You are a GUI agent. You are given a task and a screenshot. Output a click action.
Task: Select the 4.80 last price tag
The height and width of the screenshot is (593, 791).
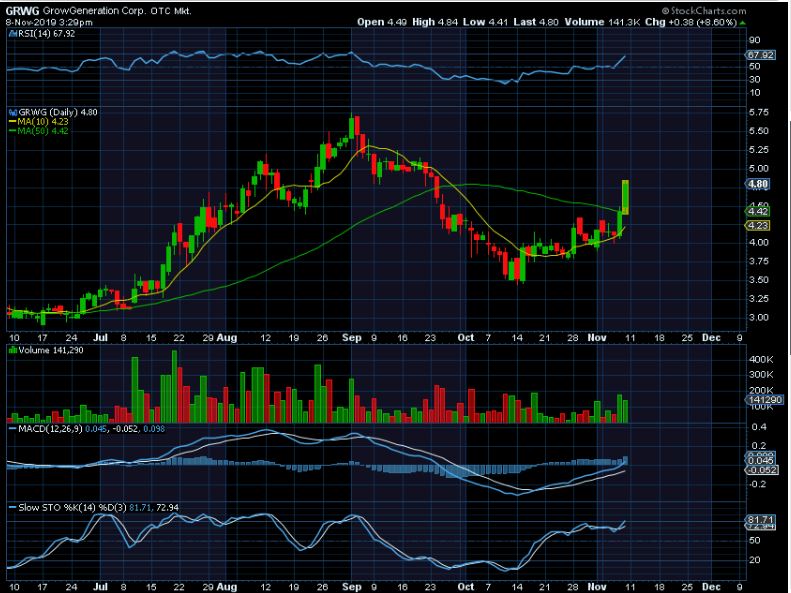[757, 185]
